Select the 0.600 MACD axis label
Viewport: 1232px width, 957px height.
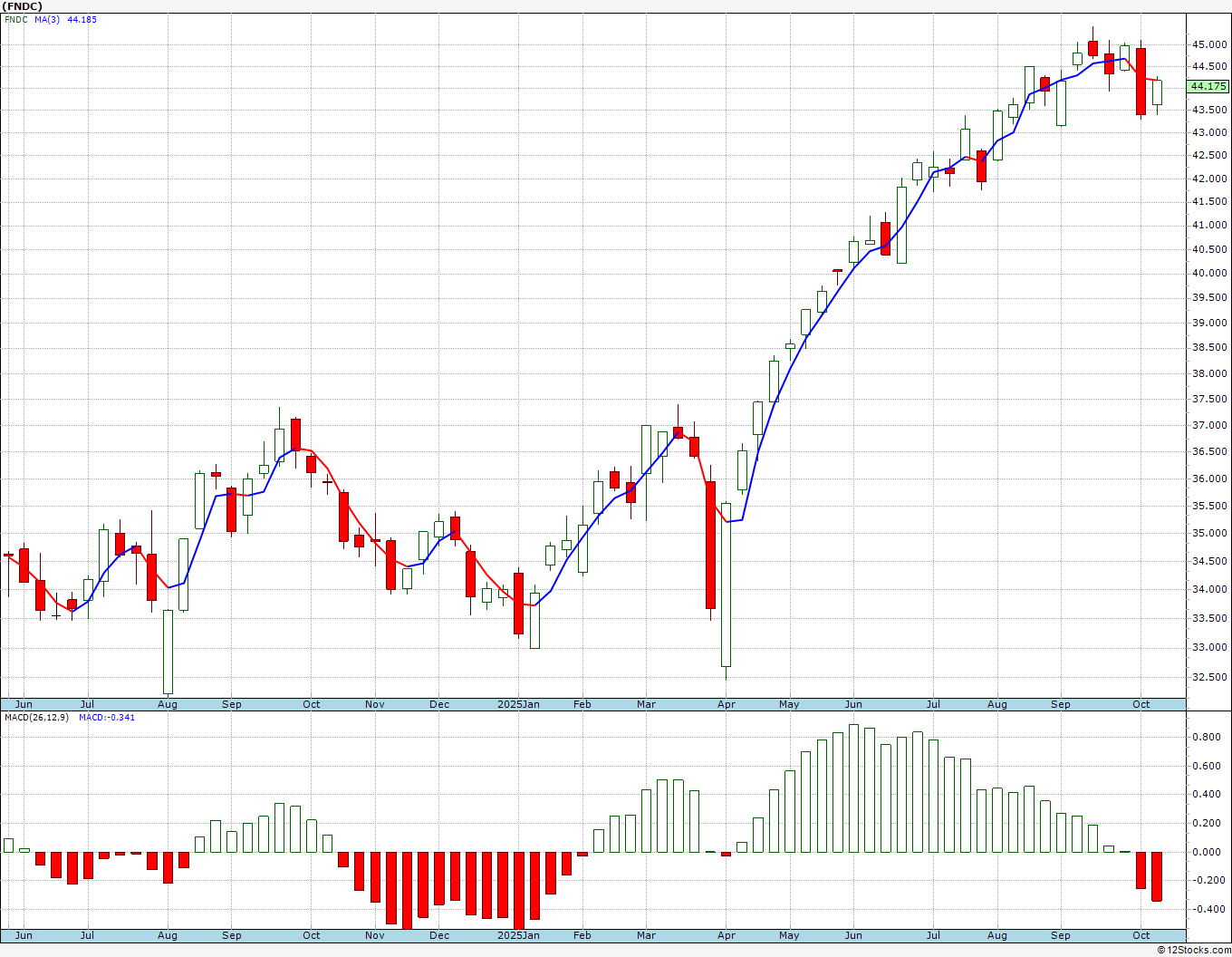(x=1205, y=766)
